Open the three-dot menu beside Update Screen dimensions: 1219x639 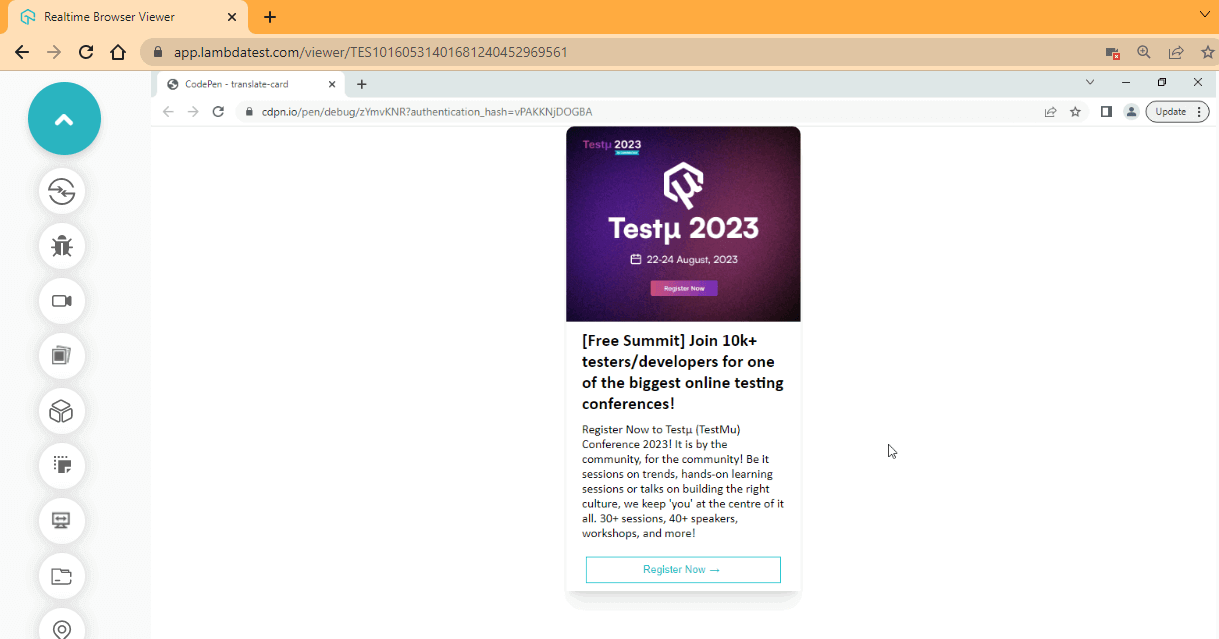point(1199,111)
